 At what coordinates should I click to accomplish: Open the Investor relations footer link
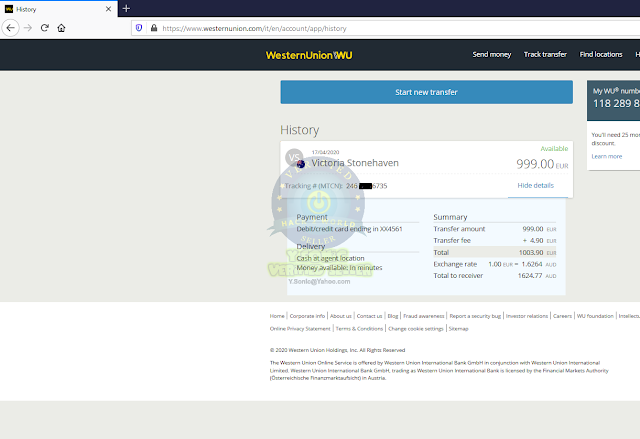coord(527,316)
